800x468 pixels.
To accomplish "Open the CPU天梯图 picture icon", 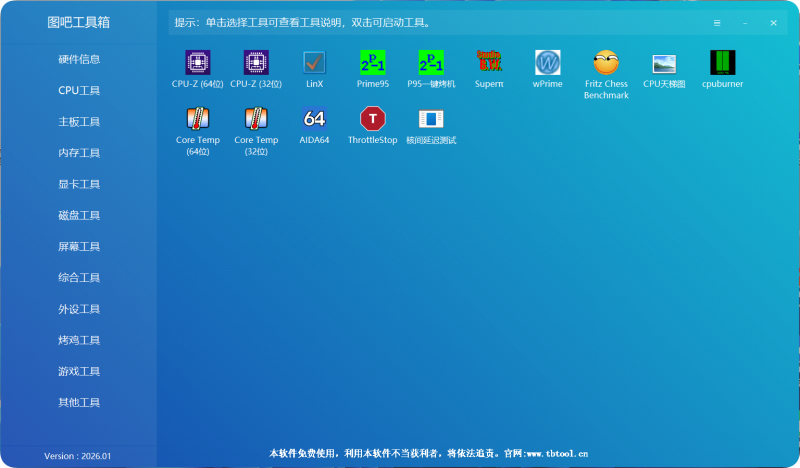I will (x=664, y=64).
